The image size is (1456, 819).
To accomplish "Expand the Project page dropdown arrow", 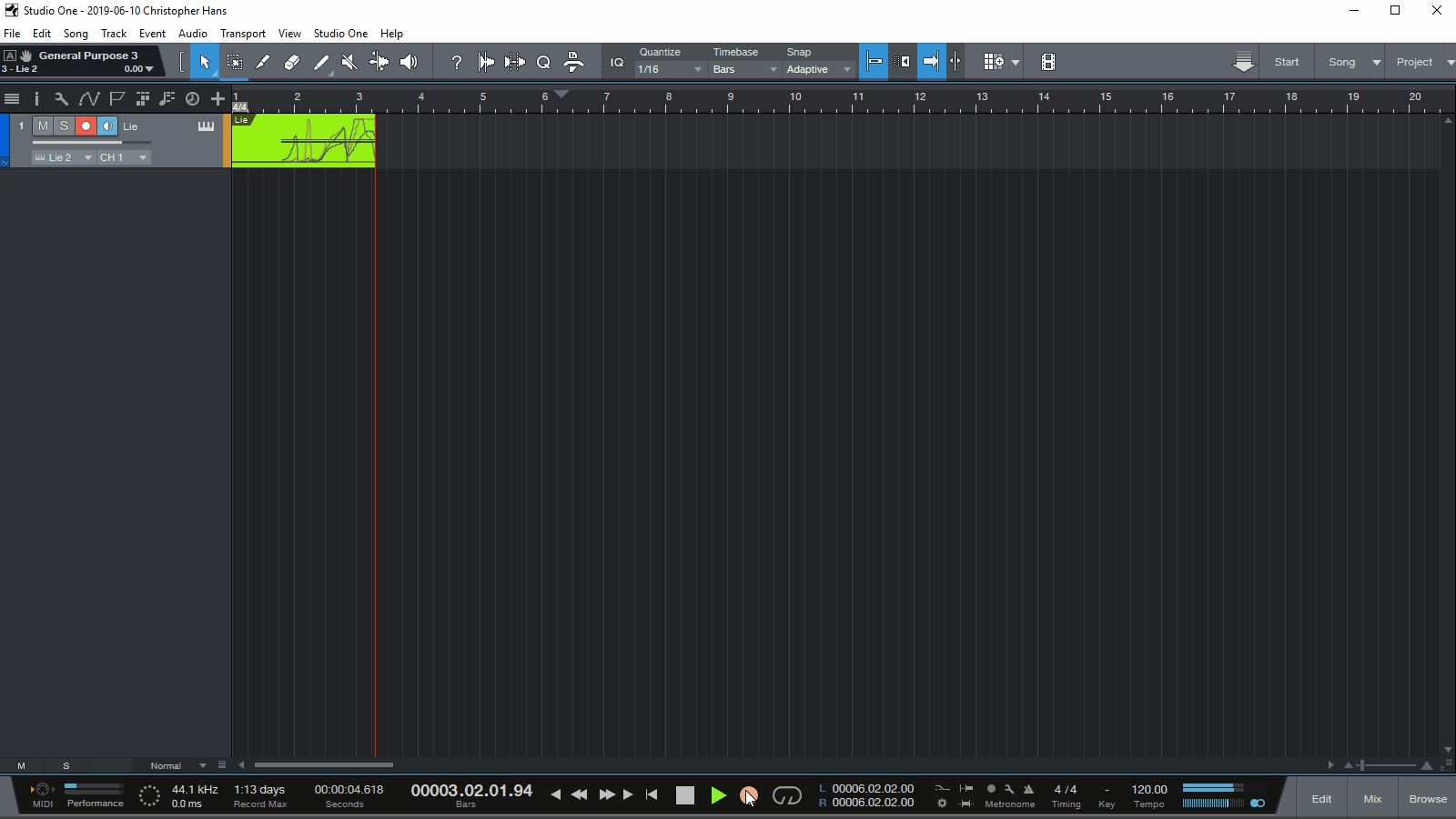I will pos(1450,63).
